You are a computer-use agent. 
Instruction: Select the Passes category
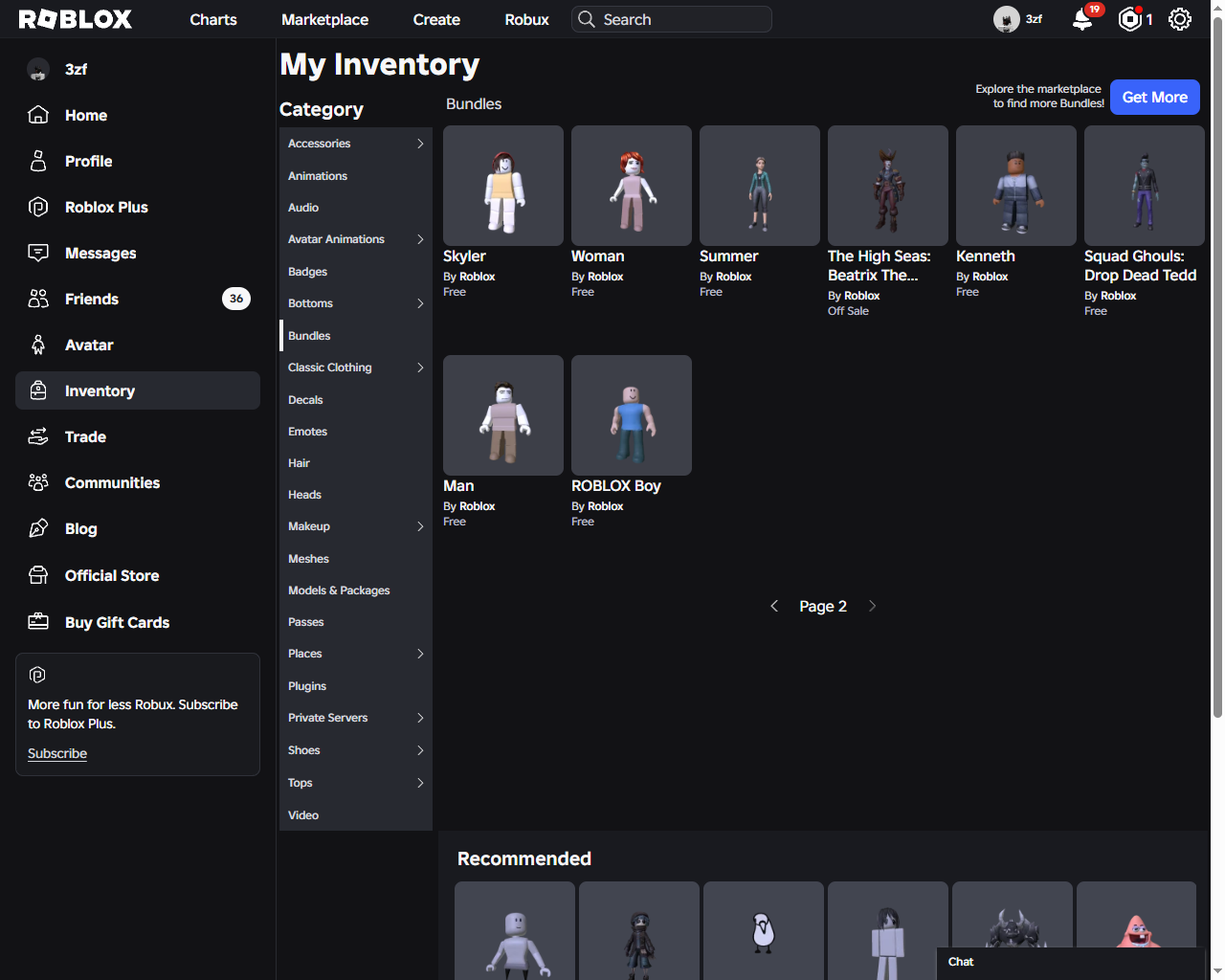356,622
